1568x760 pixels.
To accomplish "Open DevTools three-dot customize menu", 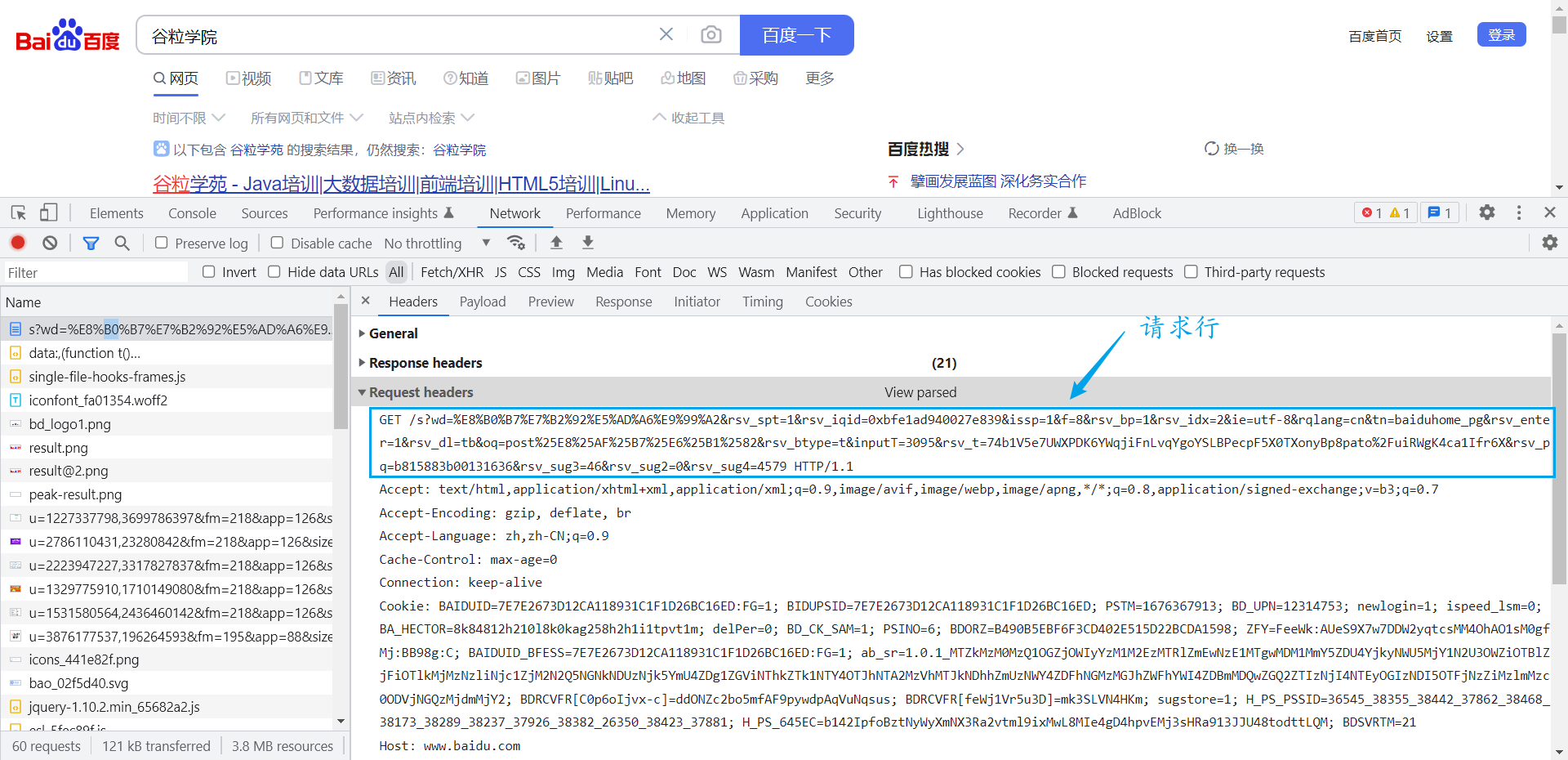I will (x=1519, y=212).
